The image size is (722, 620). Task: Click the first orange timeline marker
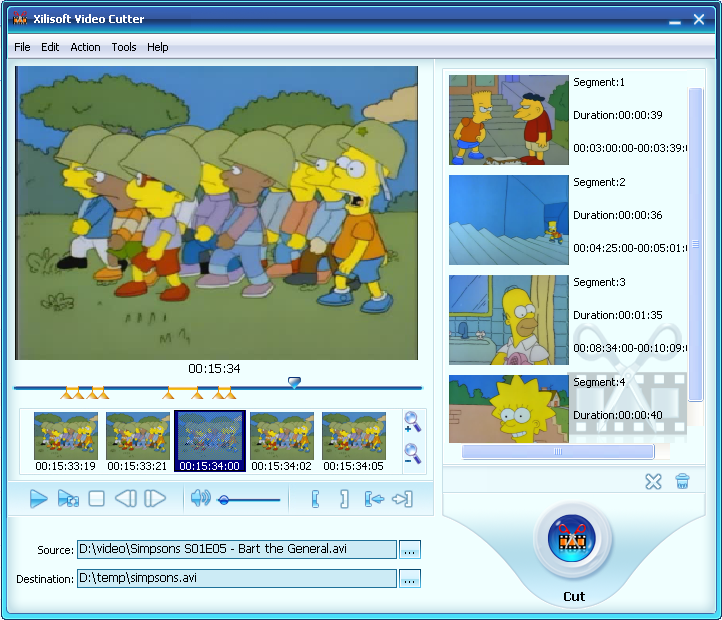[x=67, y=393]
